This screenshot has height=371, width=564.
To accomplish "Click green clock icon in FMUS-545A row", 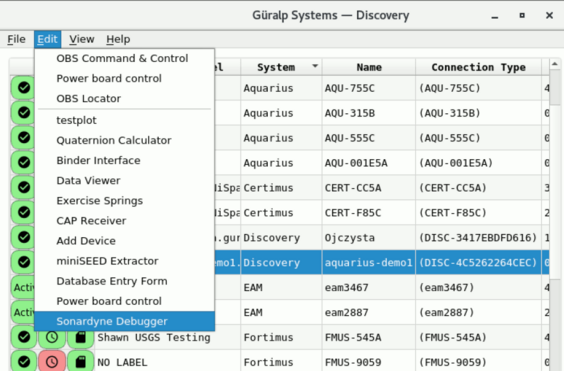I will [52, 337].
